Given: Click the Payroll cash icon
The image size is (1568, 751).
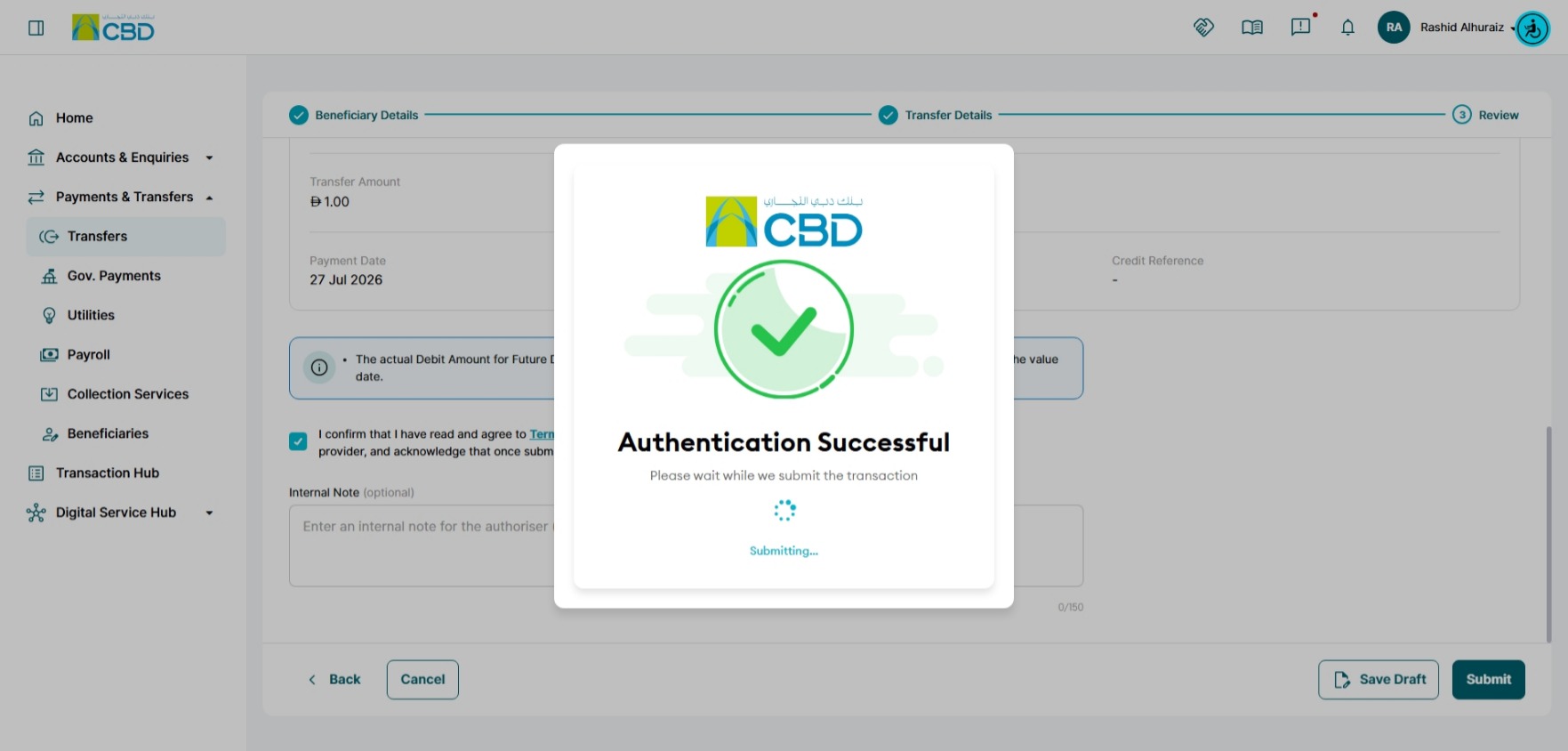Looking at the screenshot, I should click(x=49, y=355).
